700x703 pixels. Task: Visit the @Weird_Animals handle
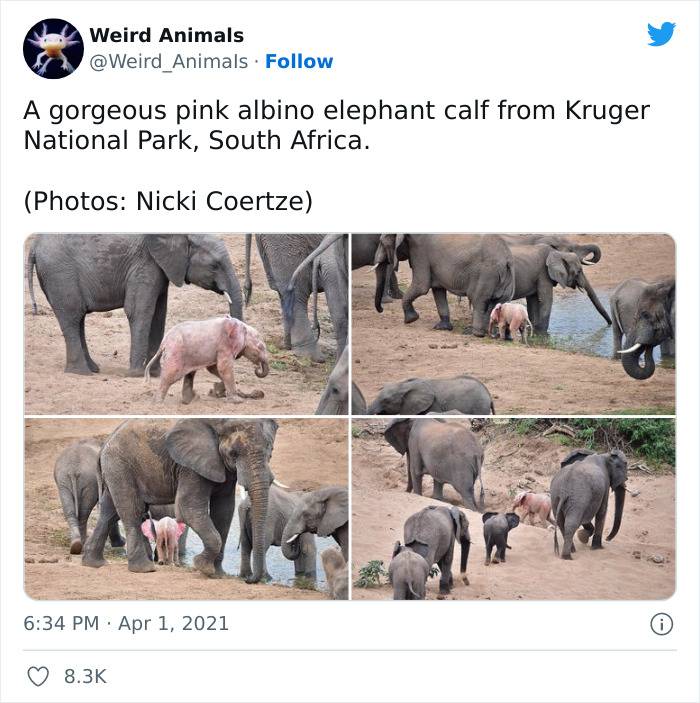[x=169, y=61]
